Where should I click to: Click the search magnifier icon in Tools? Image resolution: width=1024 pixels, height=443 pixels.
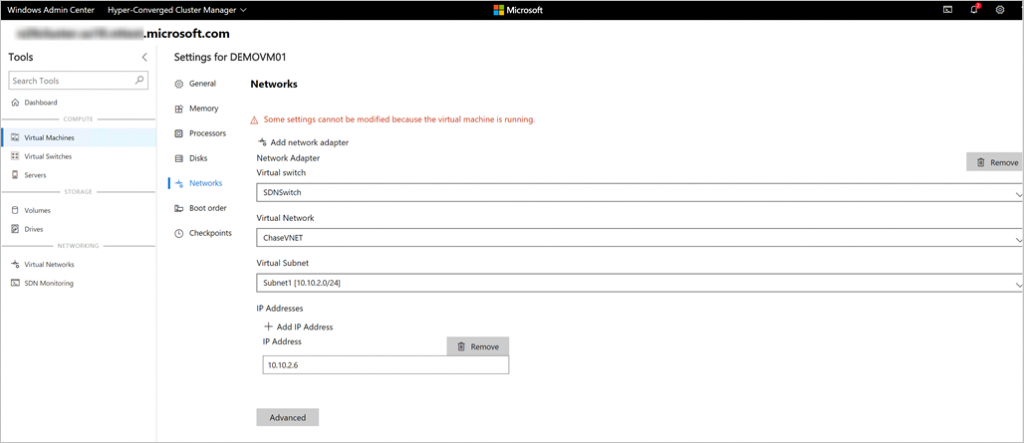pyautogui.click(x=139, y=80)
